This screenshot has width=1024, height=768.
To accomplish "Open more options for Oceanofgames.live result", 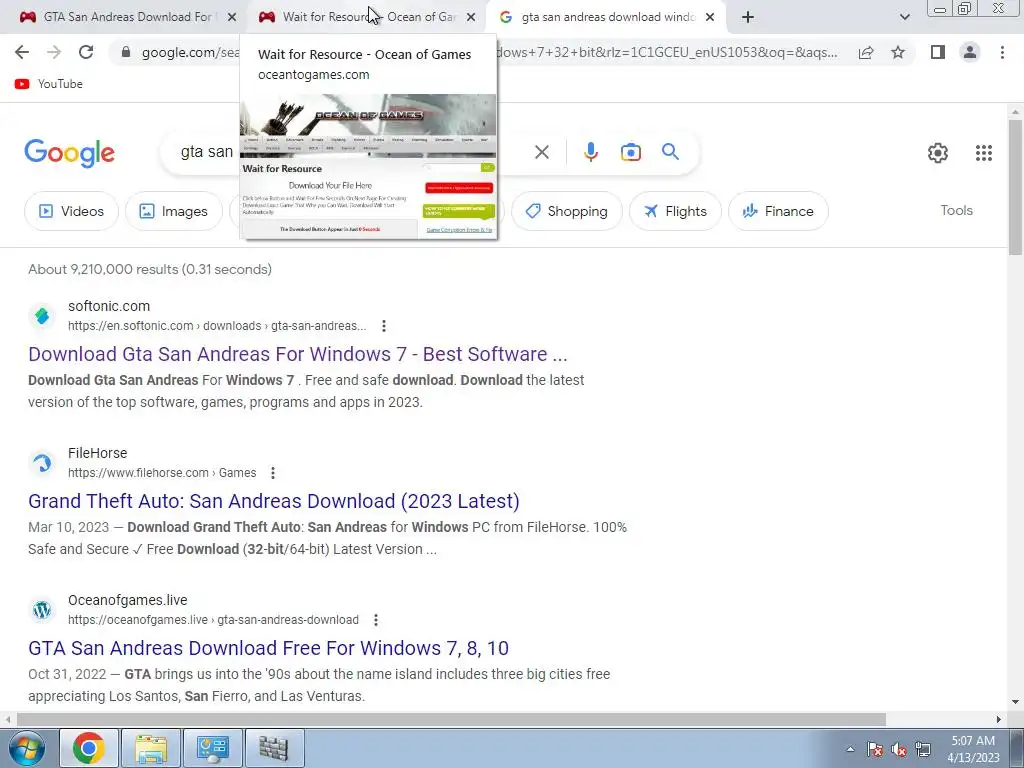I will coord(376,620).
